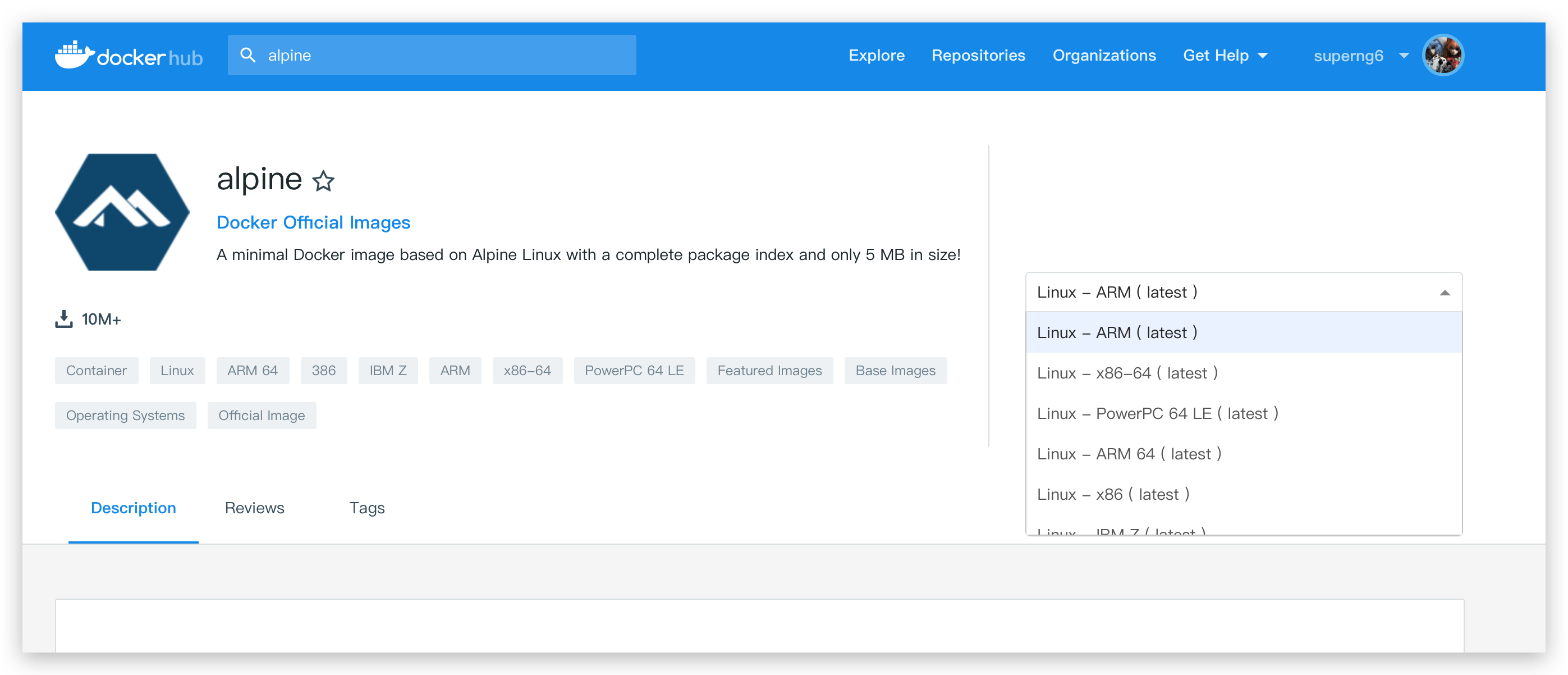Click the alpine repository title
Viewport: 1568px width, 675px height.
(x=259, y=179)
